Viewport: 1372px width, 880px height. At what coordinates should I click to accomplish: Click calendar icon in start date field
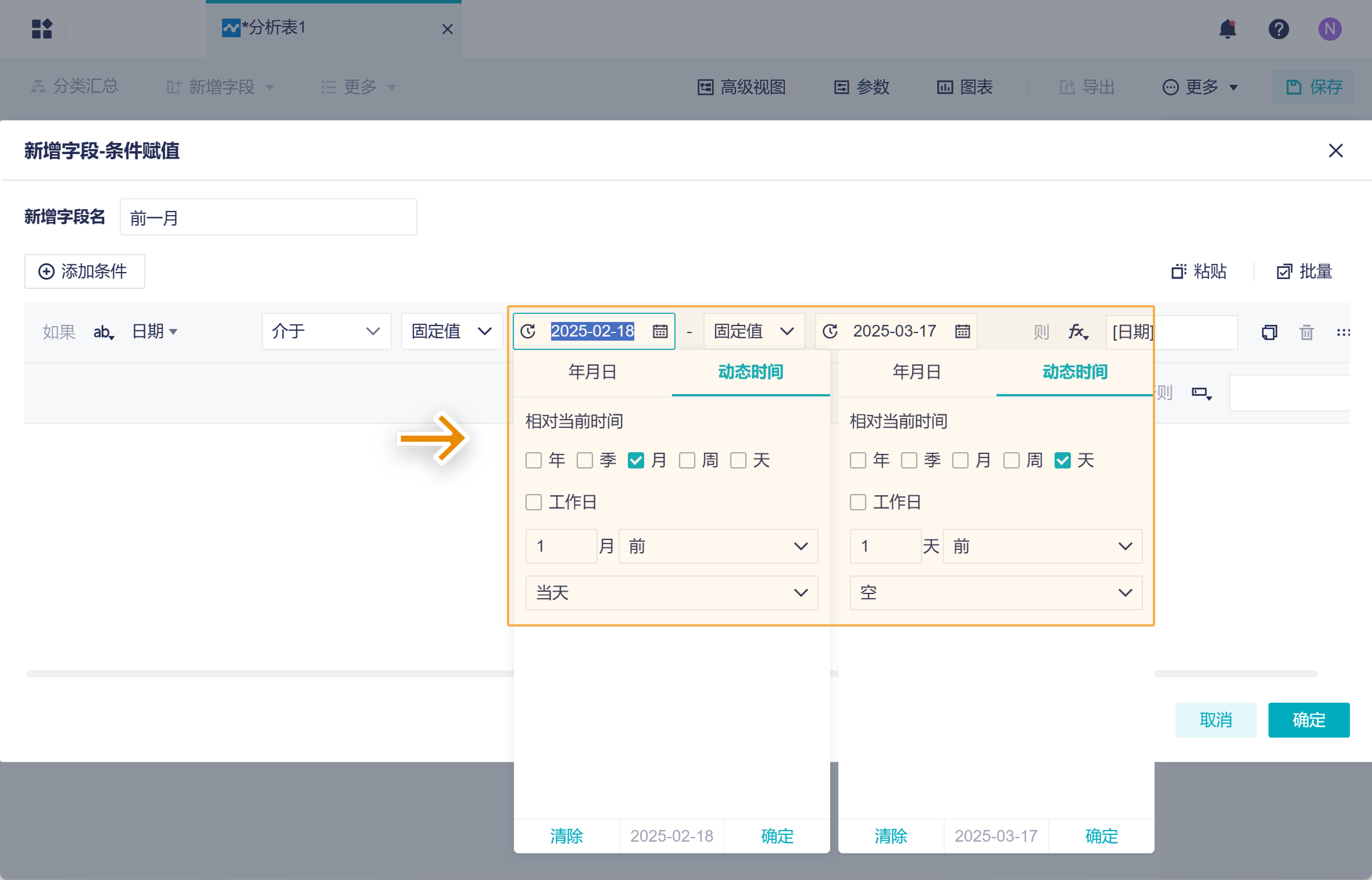[660, 331]
